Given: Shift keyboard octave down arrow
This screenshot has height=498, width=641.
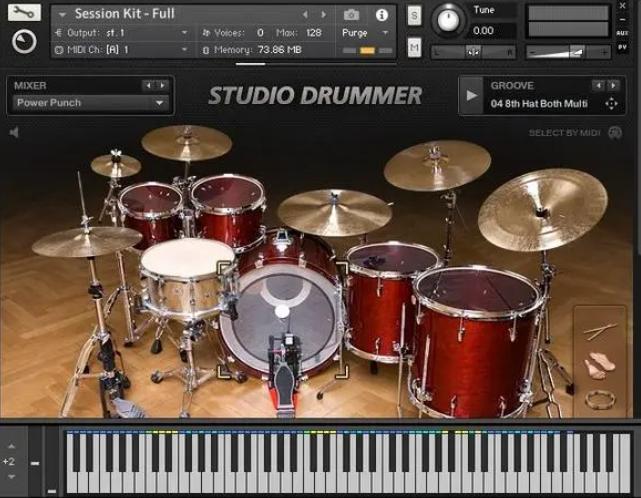Looking at the screenshot, I should tap(11, 477).
